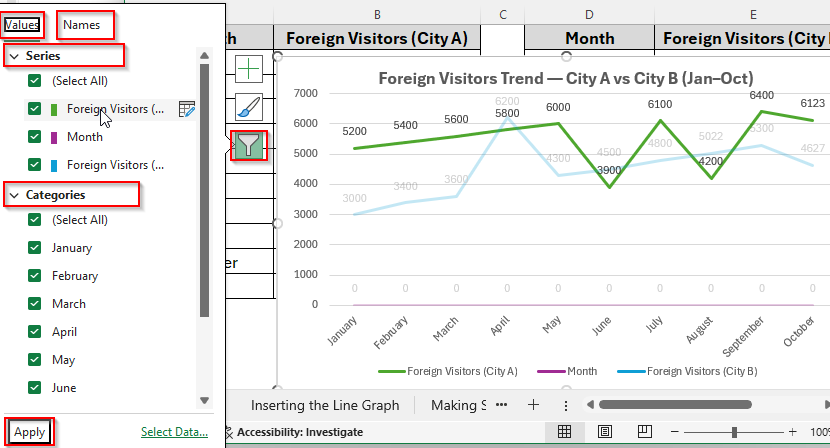The height and width of the screenshot is (448, 830).
Task: Switch to Page Break Preview view
Action: pos(645,432)
